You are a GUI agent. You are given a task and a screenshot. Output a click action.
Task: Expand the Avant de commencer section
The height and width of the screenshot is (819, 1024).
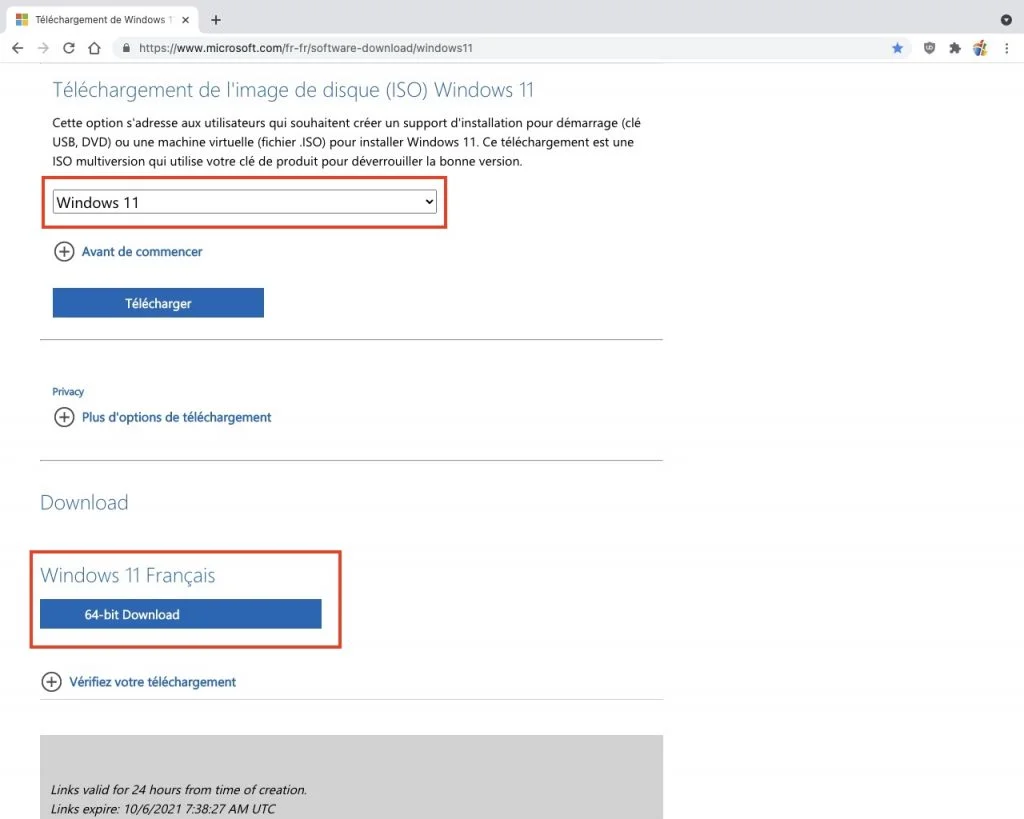[128, 251]
